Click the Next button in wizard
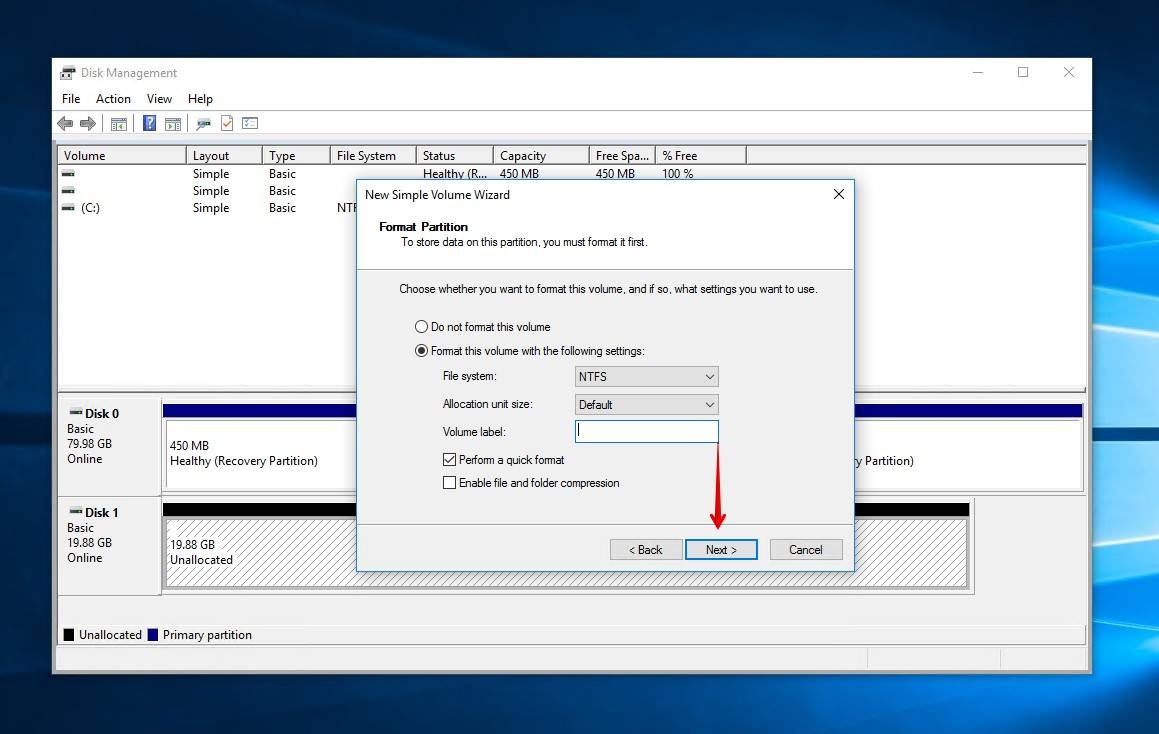Viewport: 1159px width, 734px height. click(x=720, y=550)
